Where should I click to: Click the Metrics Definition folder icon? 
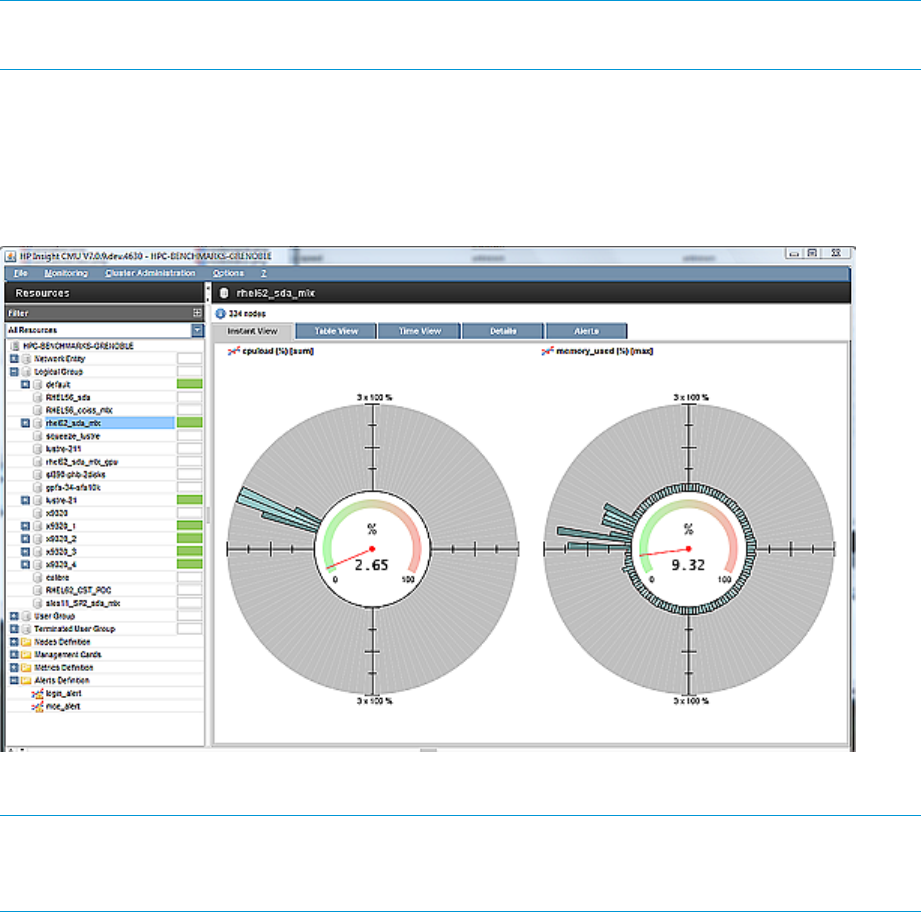pos(26,667)
